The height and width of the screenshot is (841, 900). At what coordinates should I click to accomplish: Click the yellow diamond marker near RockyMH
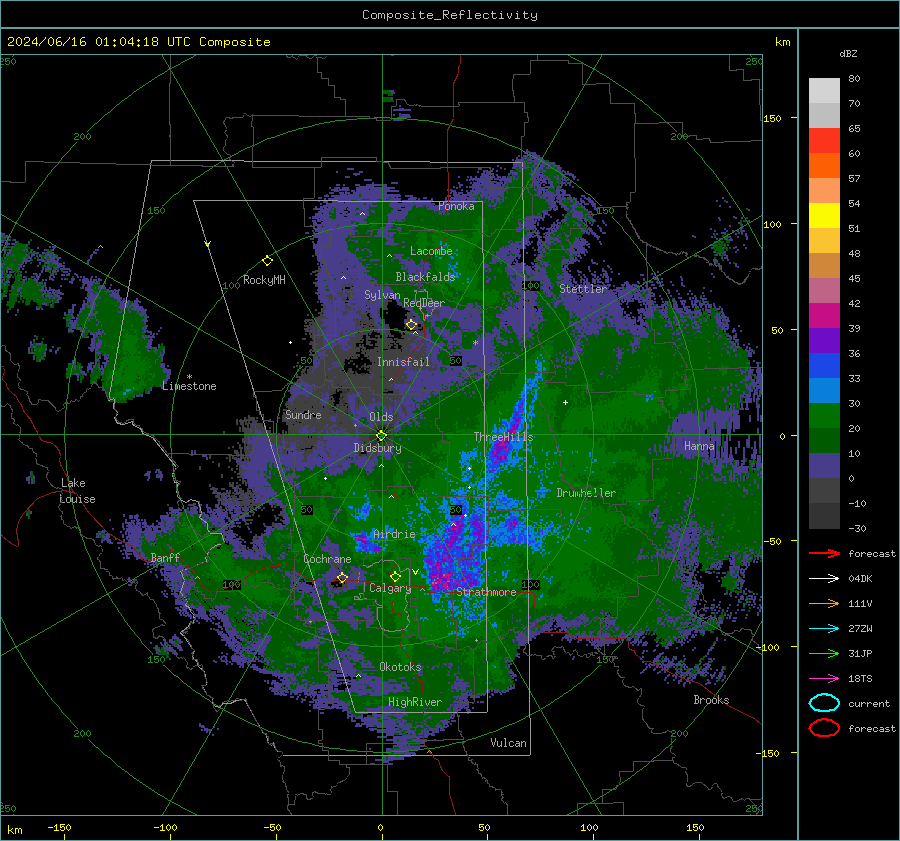click(267, 261)
